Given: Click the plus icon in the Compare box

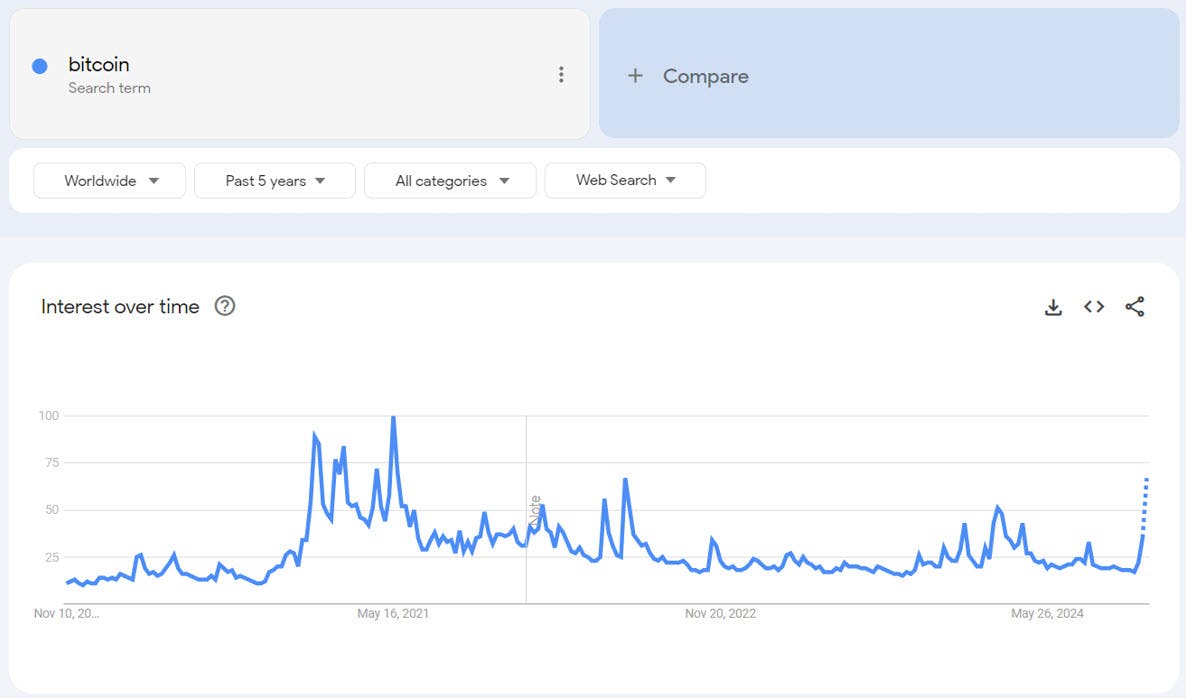Looking at the screenshot, I should click(x=635, y=76).
